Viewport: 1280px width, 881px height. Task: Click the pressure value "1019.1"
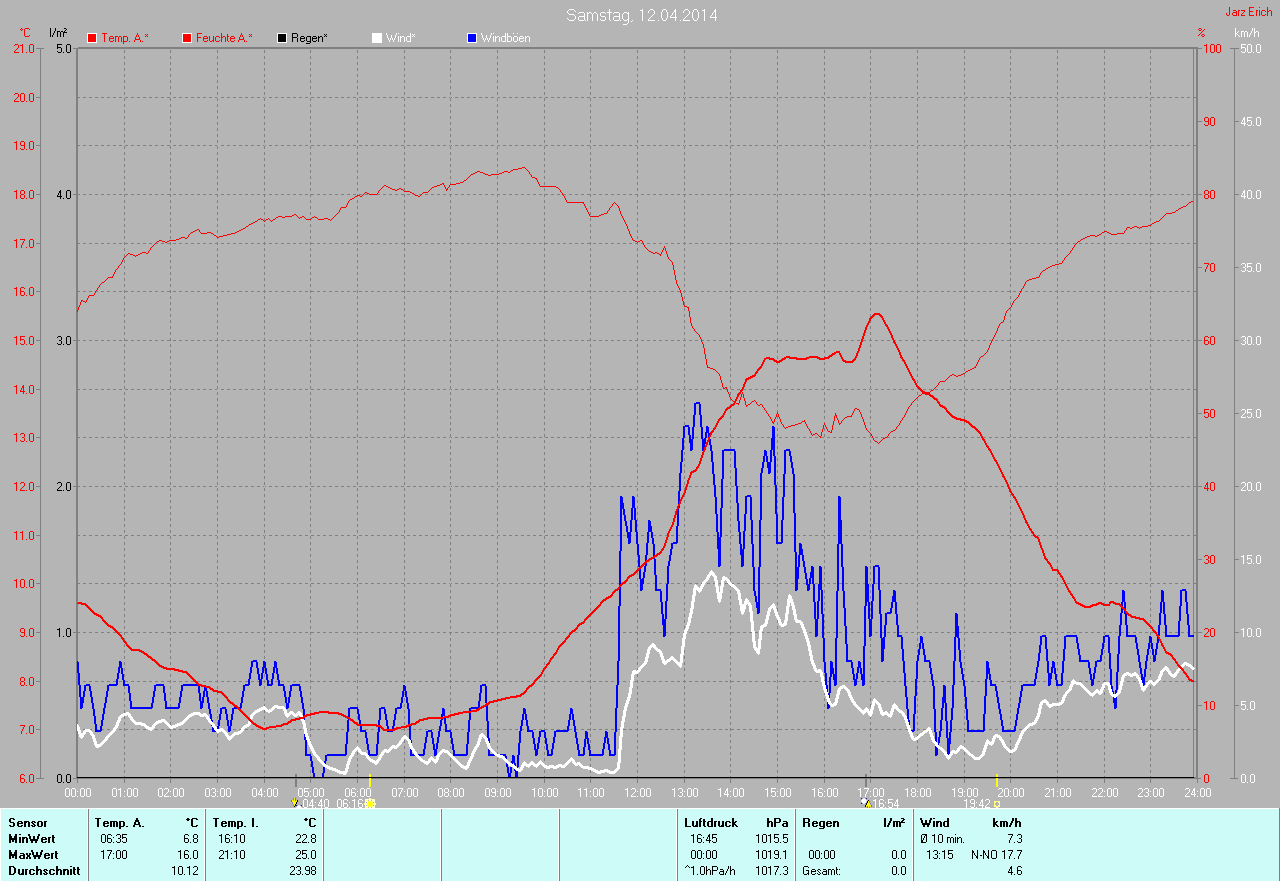click(x=772, y=854)
